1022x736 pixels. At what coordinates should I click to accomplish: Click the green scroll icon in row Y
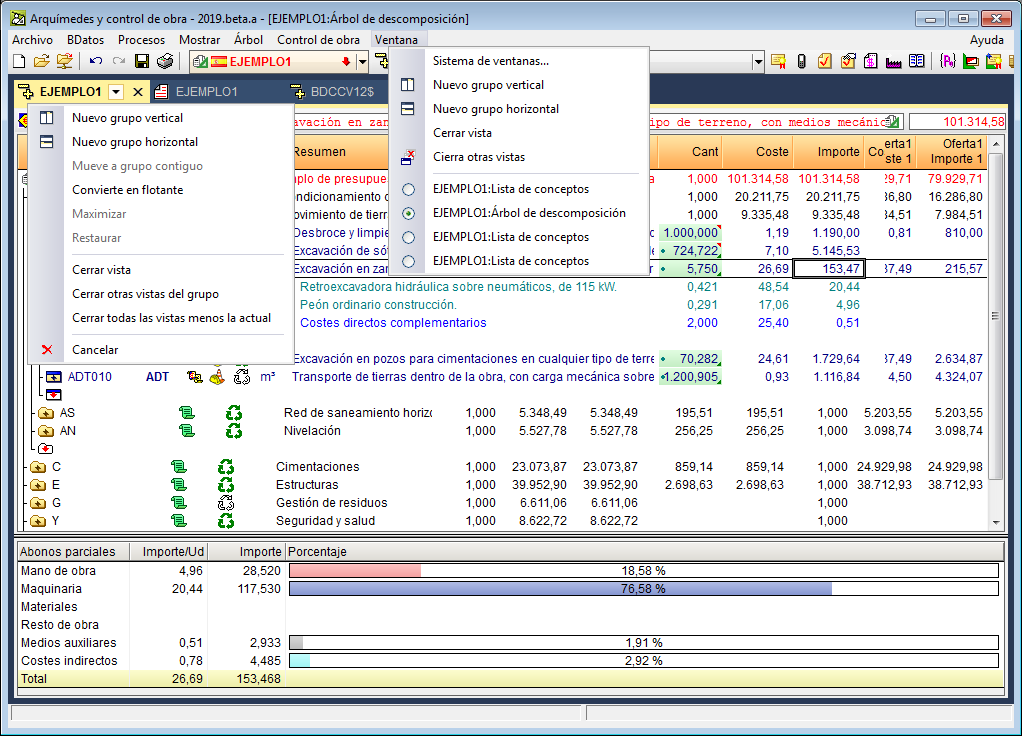click(x=179, y=521)
